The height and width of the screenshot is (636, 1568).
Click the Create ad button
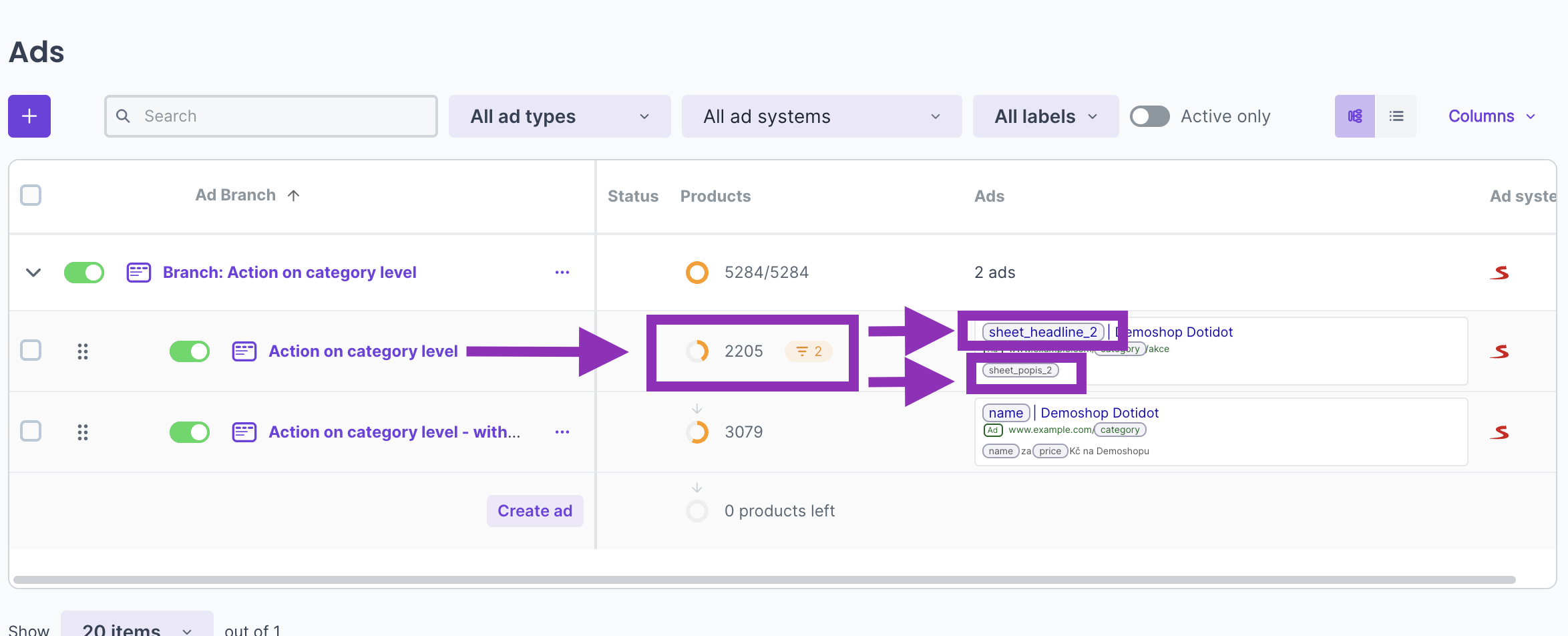tap(534, 511)
